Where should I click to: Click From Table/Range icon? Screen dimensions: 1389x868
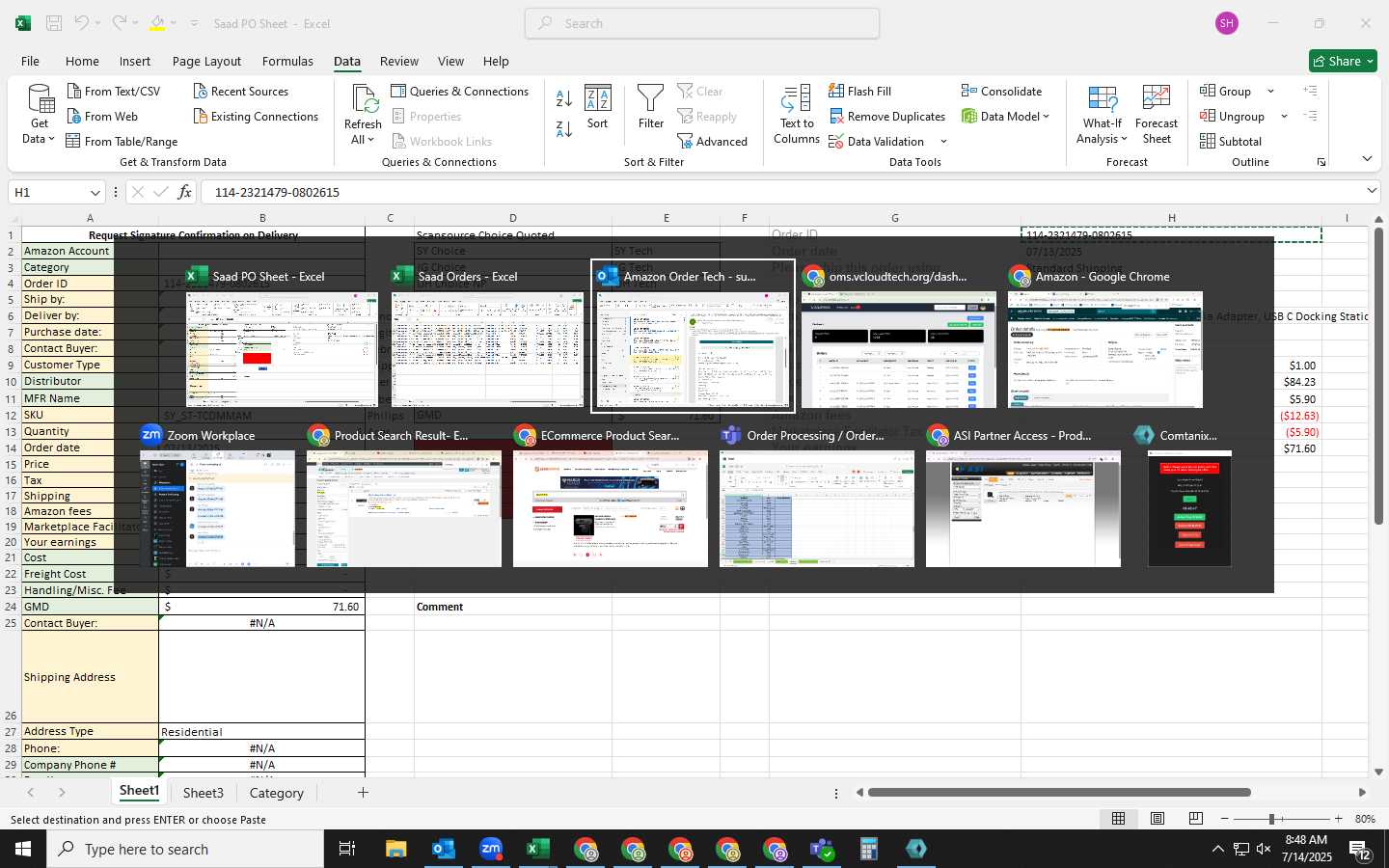73,141
